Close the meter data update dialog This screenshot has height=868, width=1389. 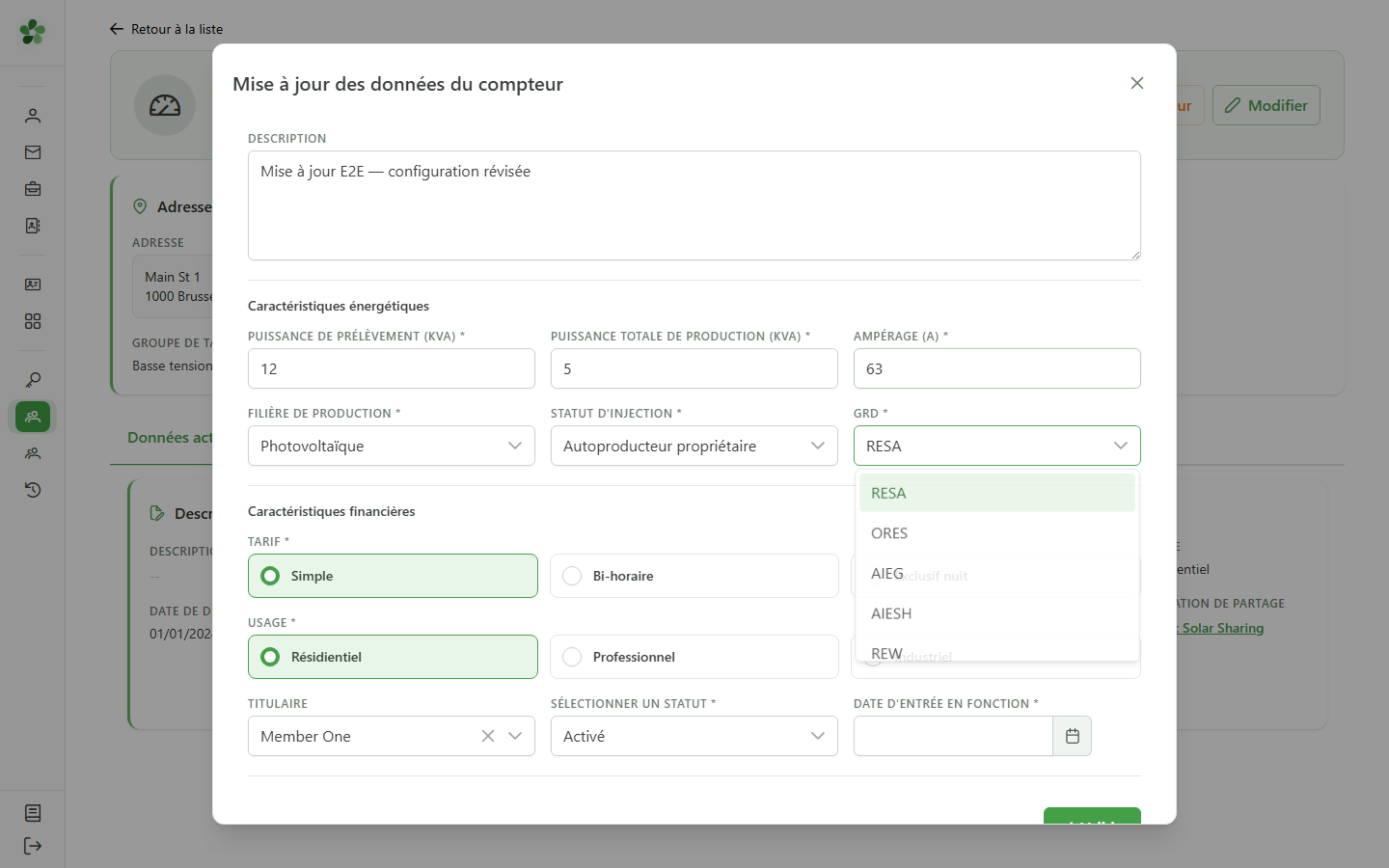pyautogui.click(x=1137, y=83)
